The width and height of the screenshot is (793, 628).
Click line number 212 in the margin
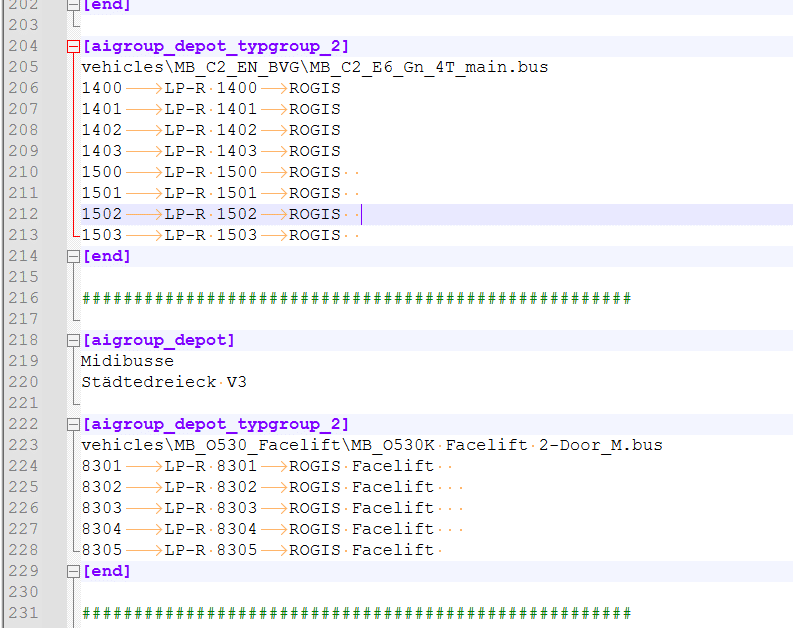[x=22, y=214]
